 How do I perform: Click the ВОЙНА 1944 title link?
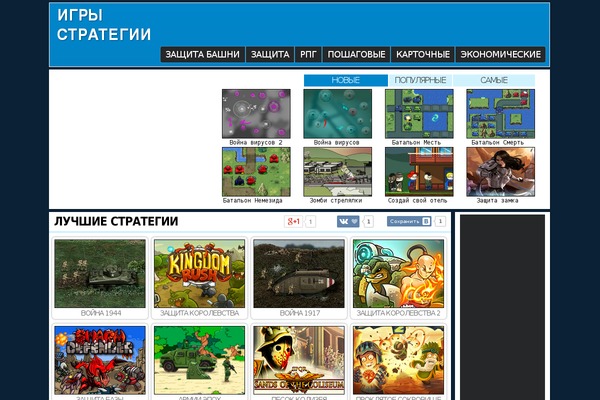pyautogui.click(x=101, y=313)
